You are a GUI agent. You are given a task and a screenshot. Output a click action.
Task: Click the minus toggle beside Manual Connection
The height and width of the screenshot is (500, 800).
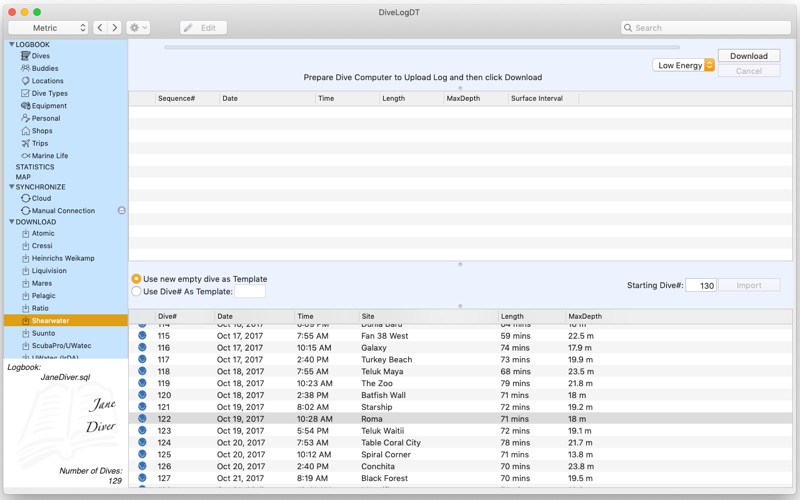click(121, 211)
